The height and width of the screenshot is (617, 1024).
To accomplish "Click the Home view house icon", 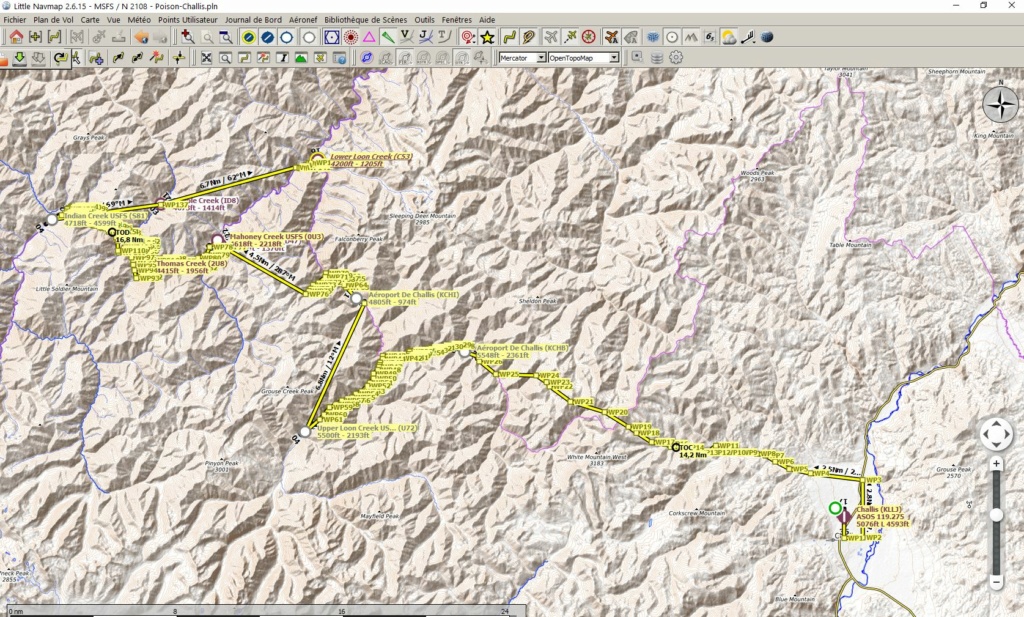I will pos(16,37).
